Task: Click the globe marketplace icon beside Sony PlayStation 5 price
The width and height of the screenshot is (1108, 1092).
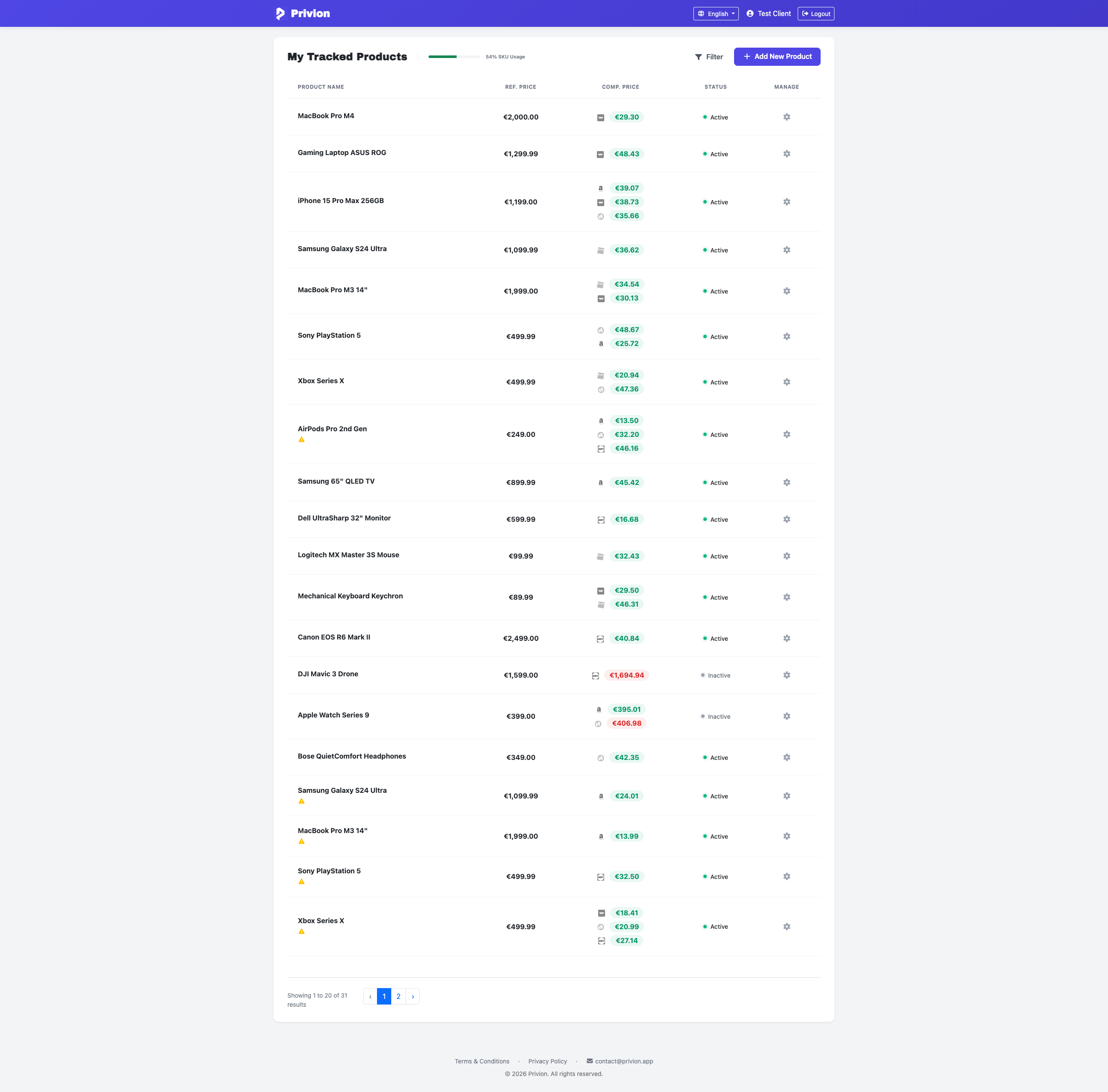Action: pos(600,330)
